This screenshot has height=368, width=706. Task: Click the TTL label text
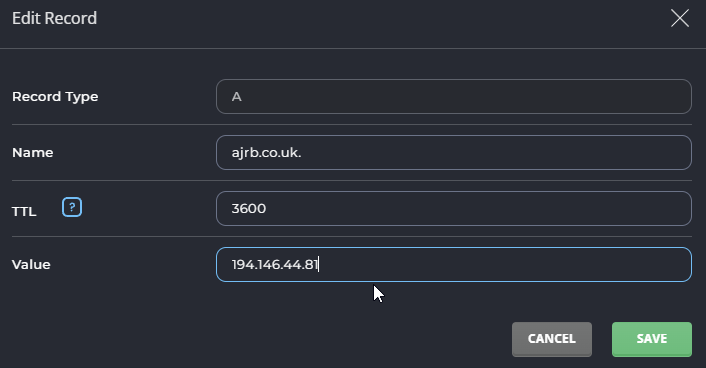[x=24, y=211]
